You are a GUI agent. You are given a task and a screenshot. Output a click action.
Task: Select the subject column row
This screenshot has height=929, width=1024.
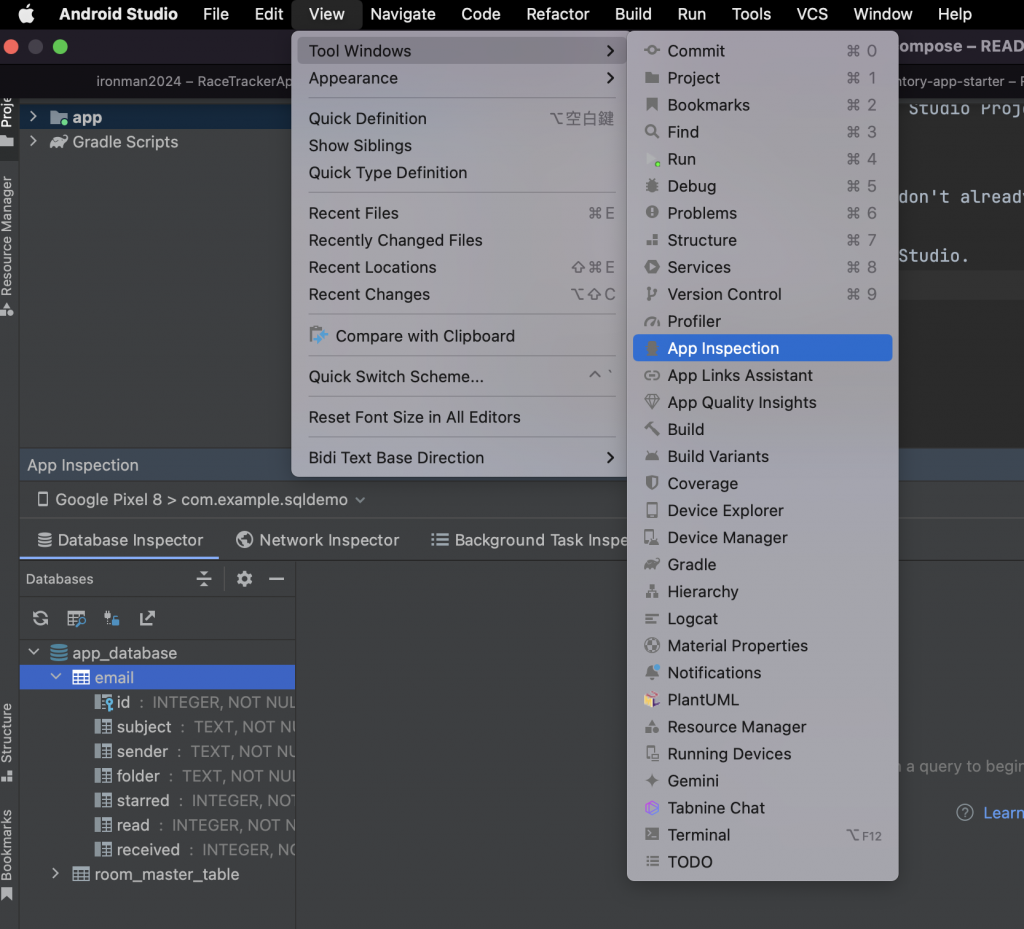pyautogui.click(x=157, y=727)
